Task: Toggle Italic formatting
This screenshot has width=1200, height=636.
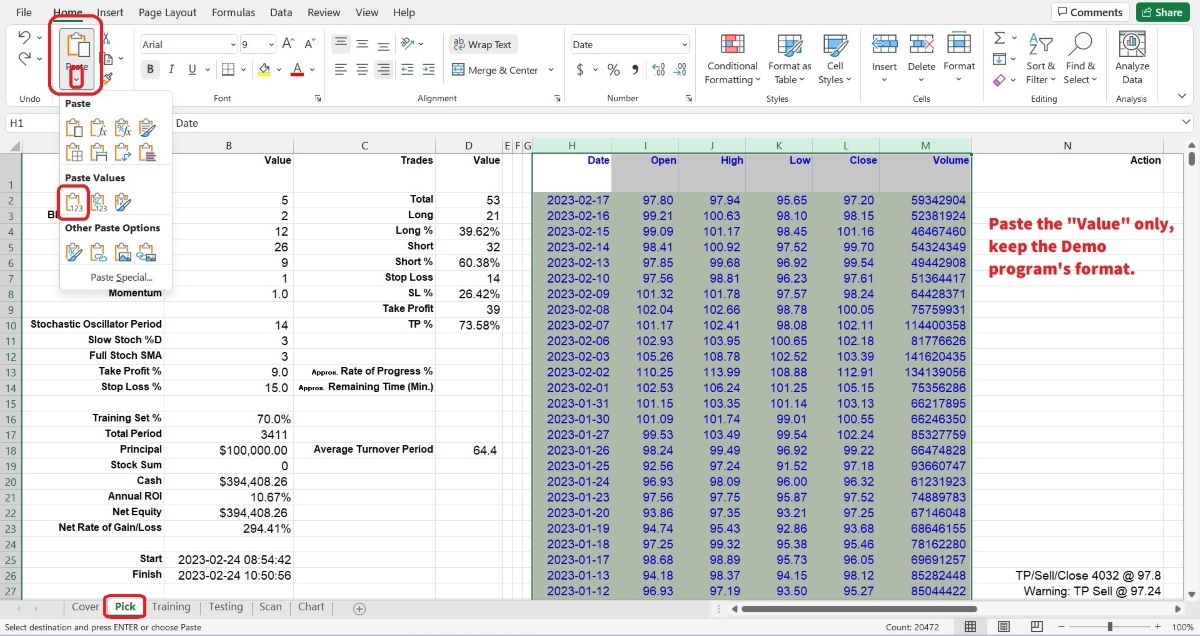Action: [x=172, y=70]
